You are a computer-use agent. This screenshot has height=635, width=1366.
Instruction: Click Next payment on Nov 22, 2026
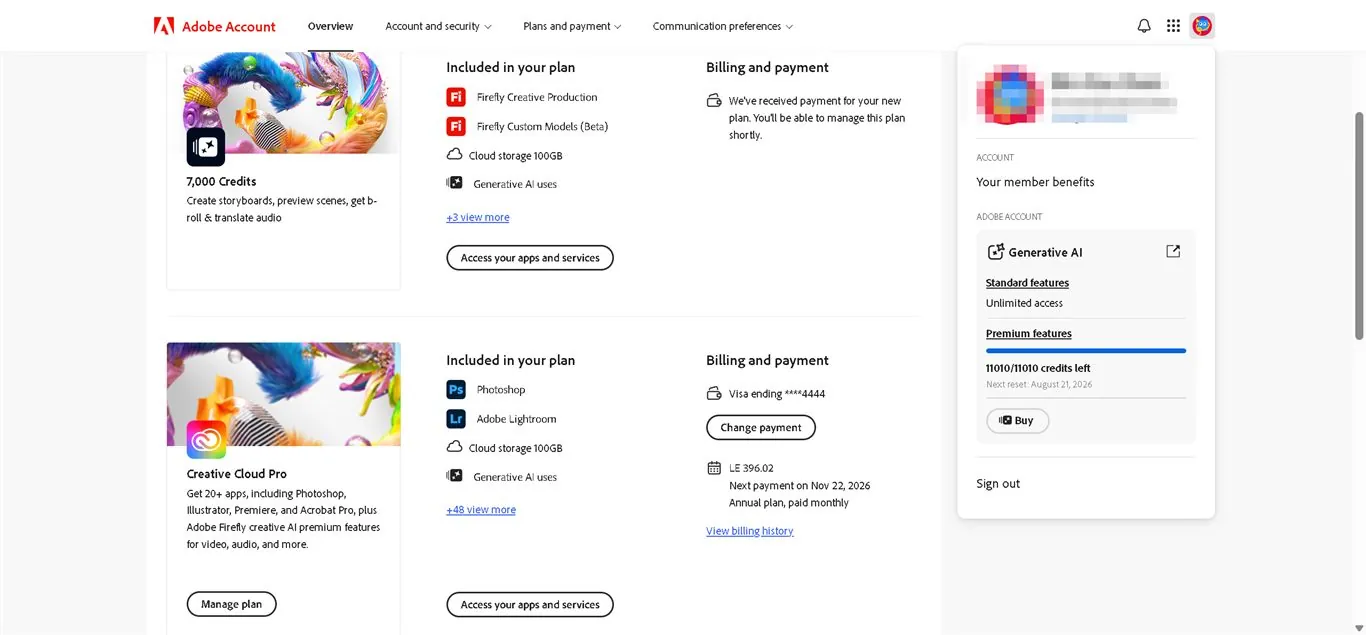800,486
